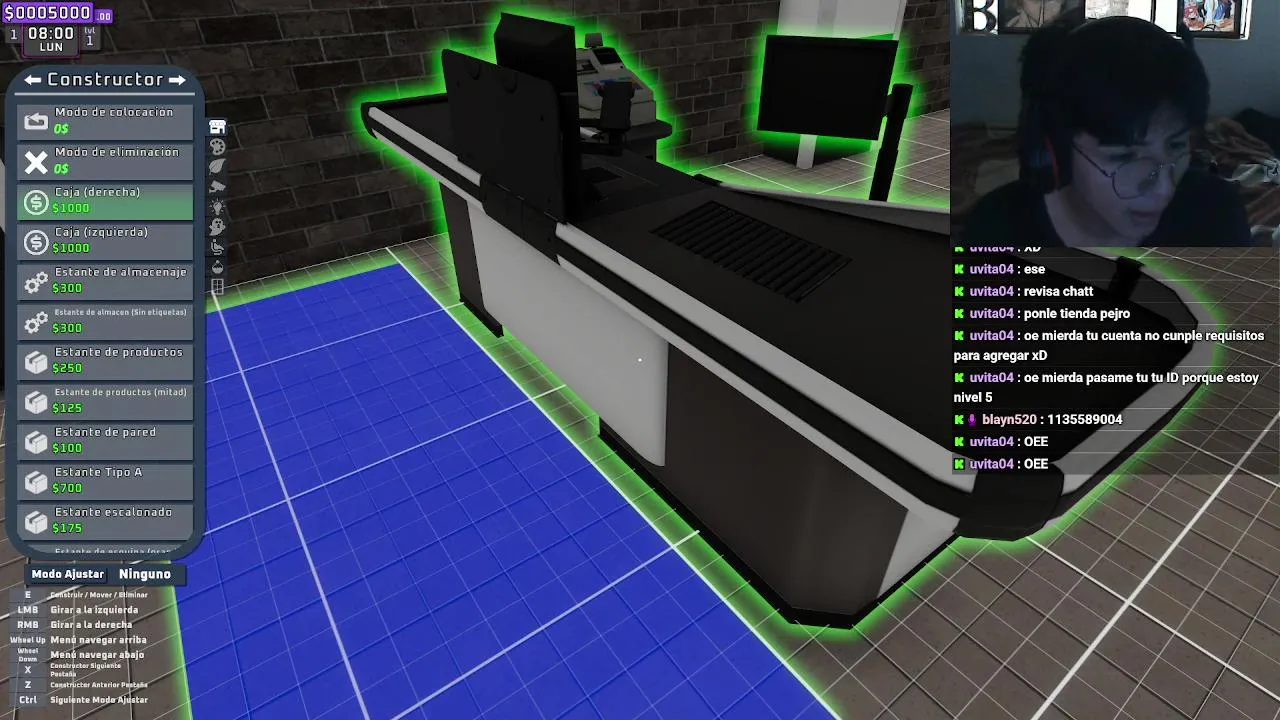Viewport: 1280px width, 720px height.
Task: Click the checkout monitor screen in scene
Action: tap(828, 85)
